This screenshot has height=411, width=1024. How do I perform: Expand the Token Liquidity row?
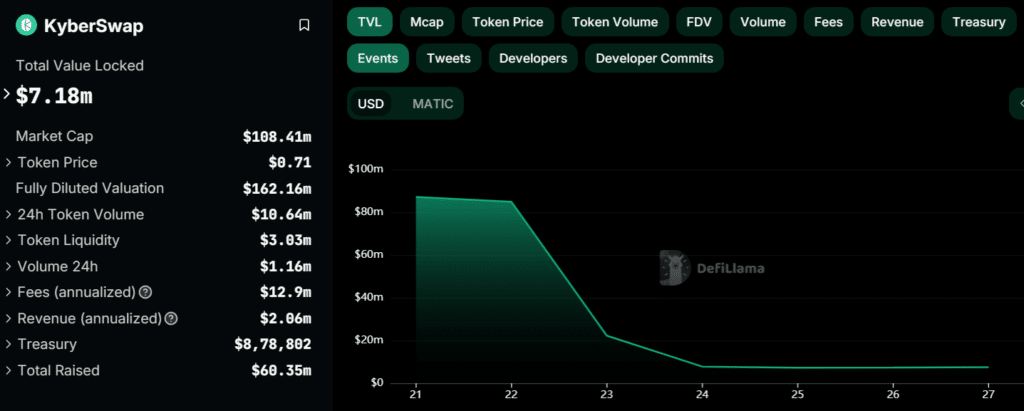(x=8, y=240)
